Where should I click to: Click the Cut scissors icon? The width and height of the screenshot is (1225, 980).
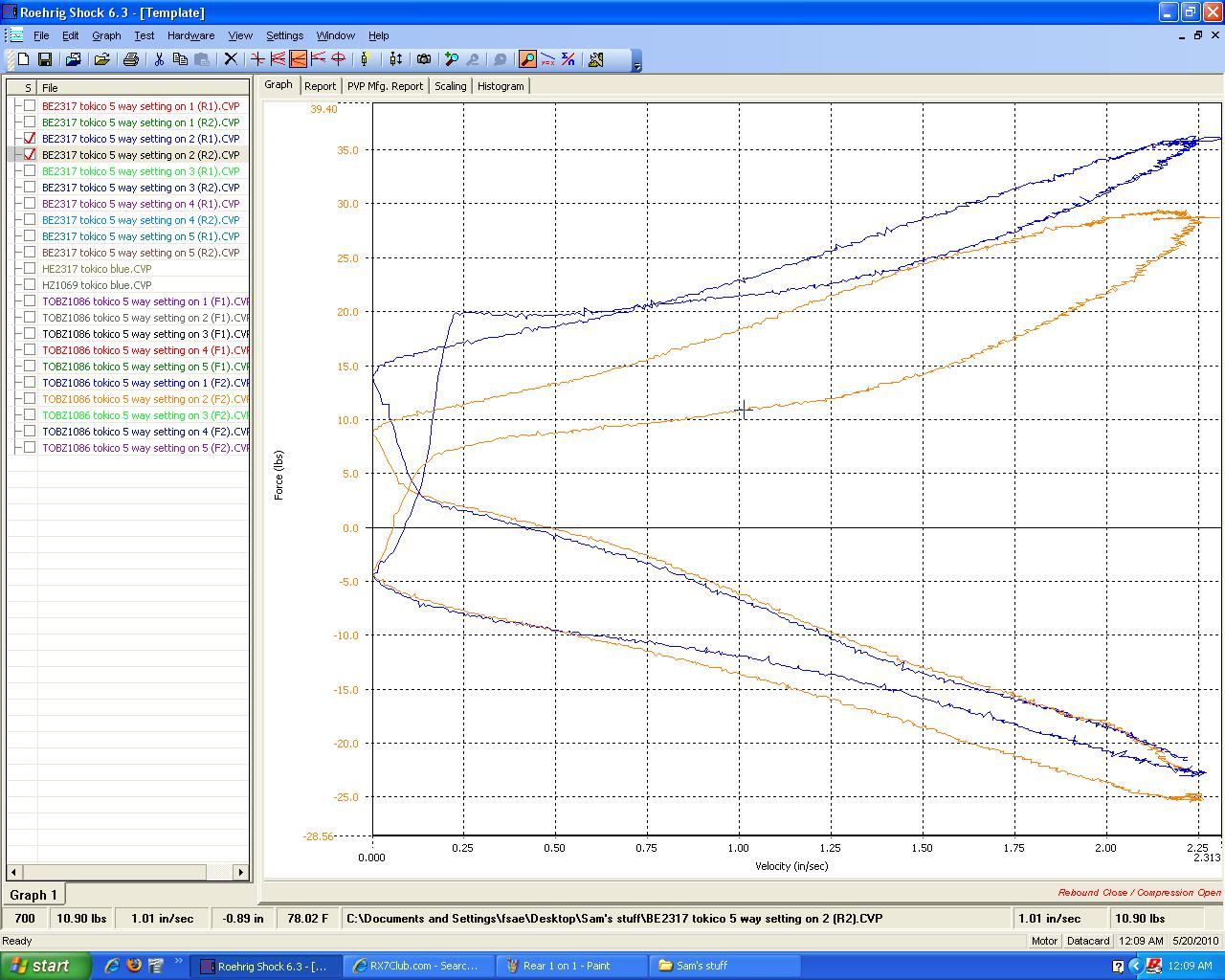coord(159,59)
